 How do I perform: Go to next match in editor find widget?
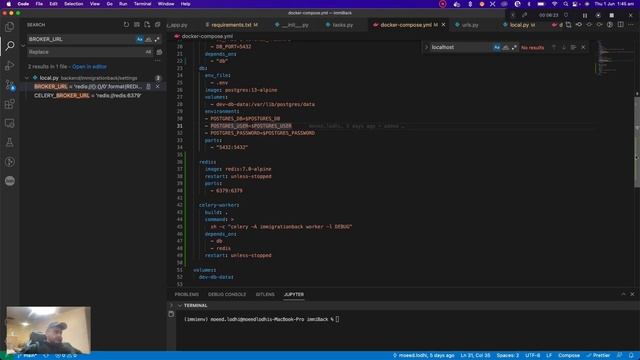click(564, 47)
